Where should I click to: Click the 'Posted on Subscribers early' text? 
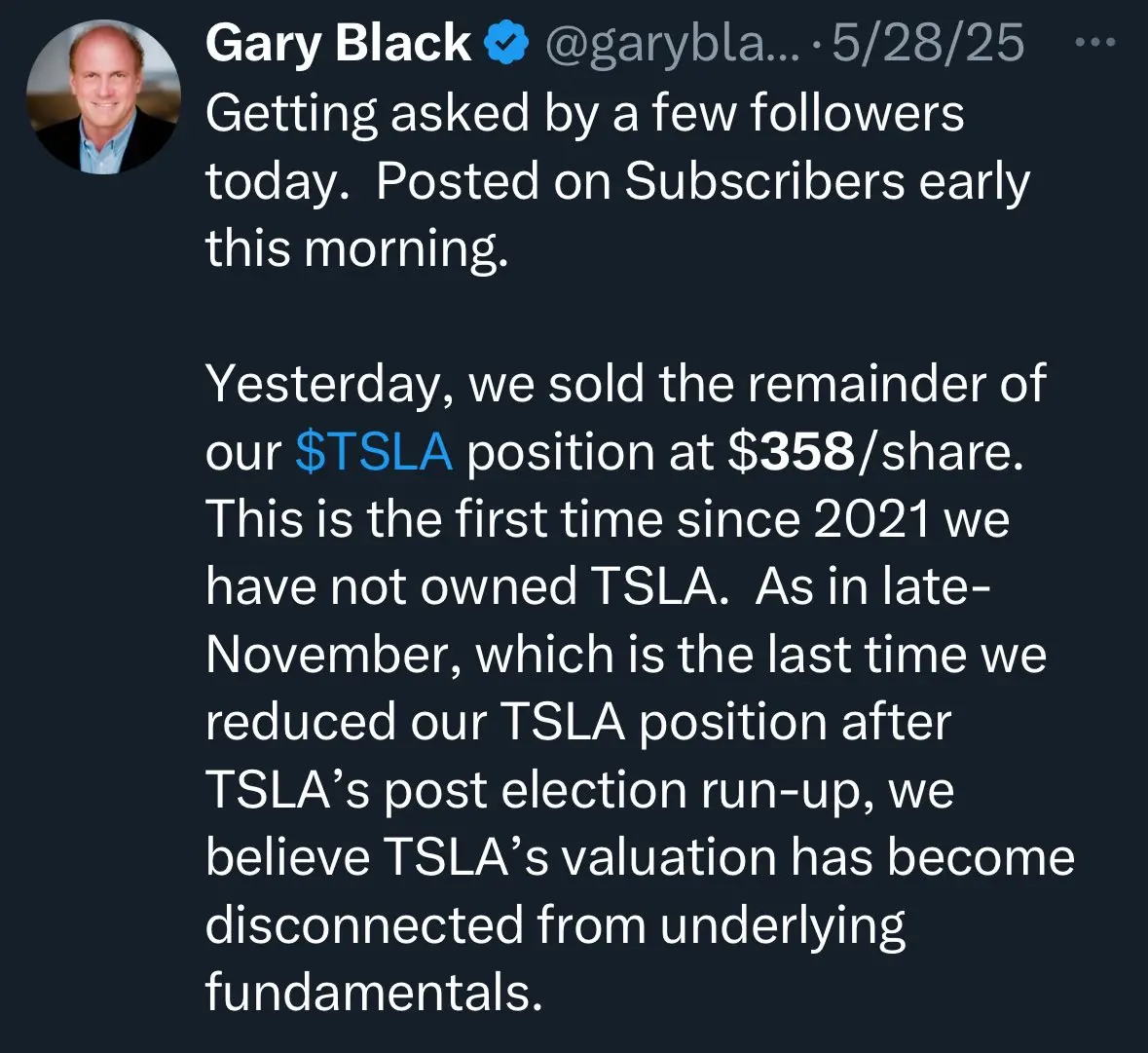click(703, 181)
